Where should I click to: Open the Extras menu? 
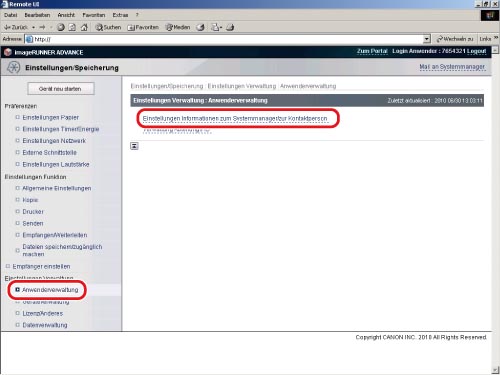tap(120, 15)
